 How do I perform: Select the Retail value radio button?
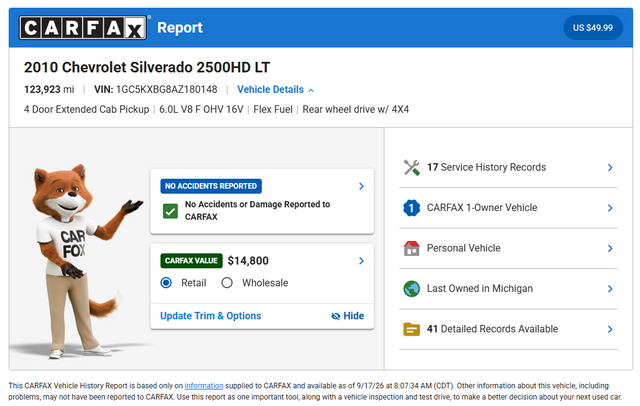[166, 283]
